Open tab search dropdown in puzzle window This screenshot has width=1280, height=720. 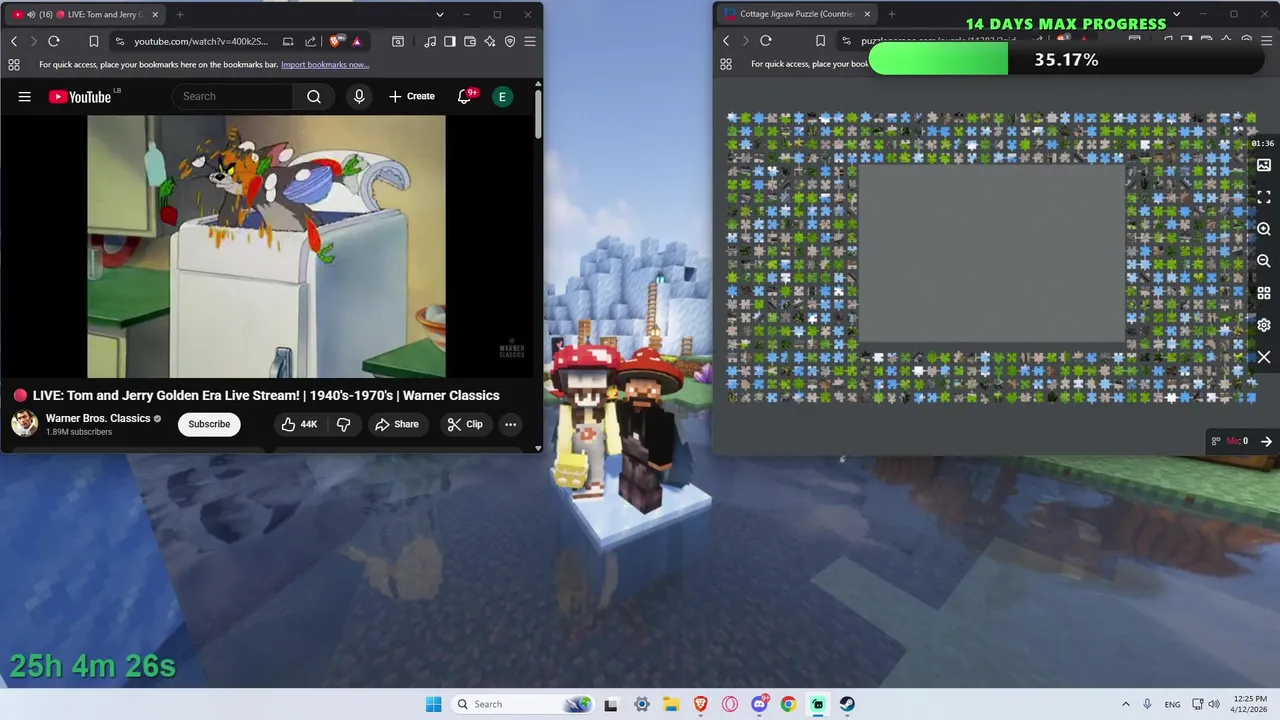point(1176,15)
